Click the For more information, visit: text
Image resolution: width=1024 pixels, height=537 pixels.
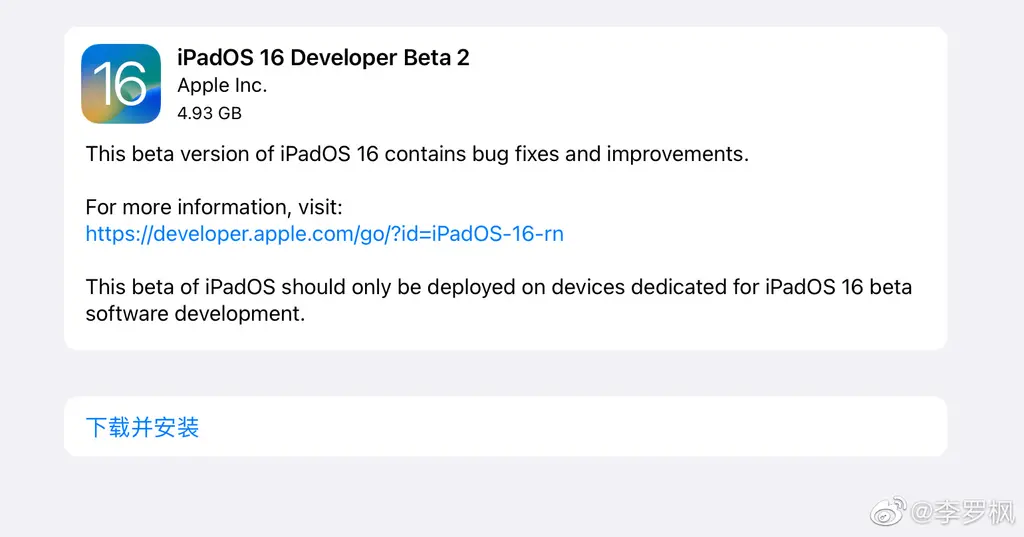coord(214,207)
